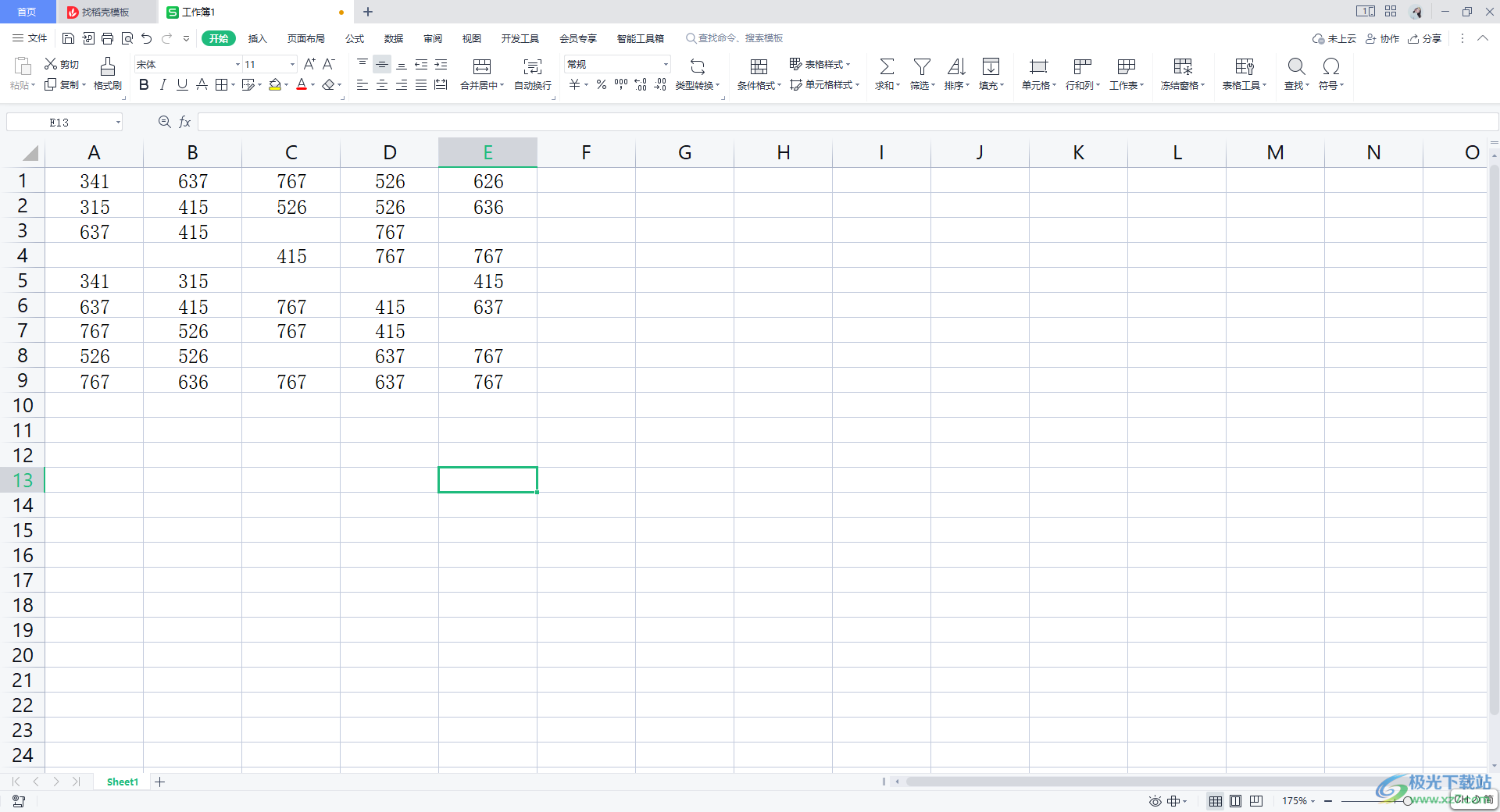
Task: Click the Collaborate (协作) button
Action: [1383, 38]
